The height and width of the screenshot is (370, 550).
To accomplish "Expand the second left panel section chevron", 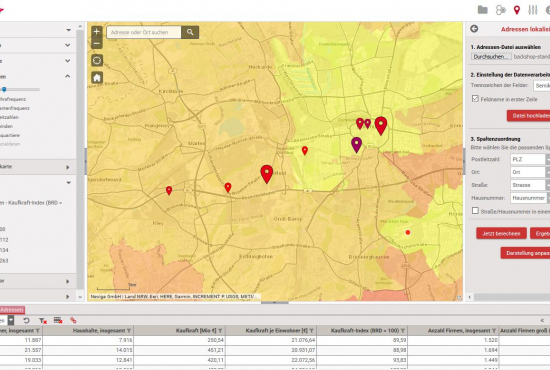I will pyautogui.click(x=68, y=45).
